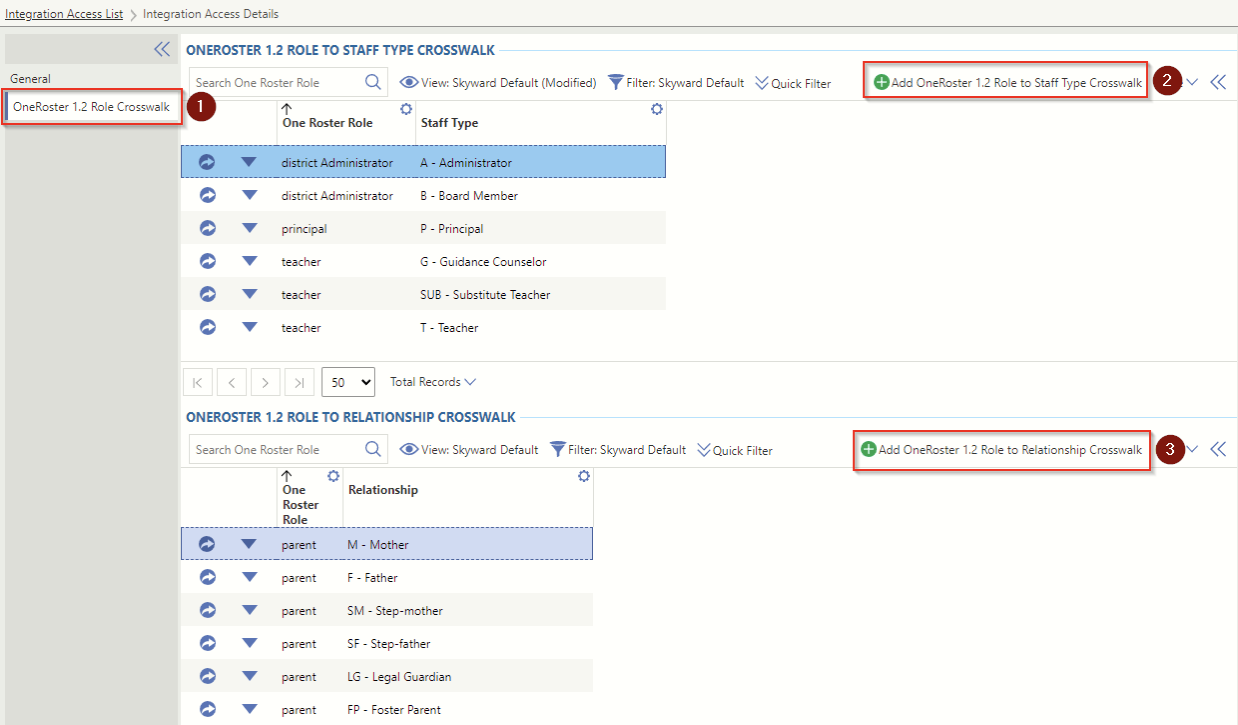The image size is (1238, 725).
Task: Expand the SF - Step-father row menu
Action: point(249,643)
